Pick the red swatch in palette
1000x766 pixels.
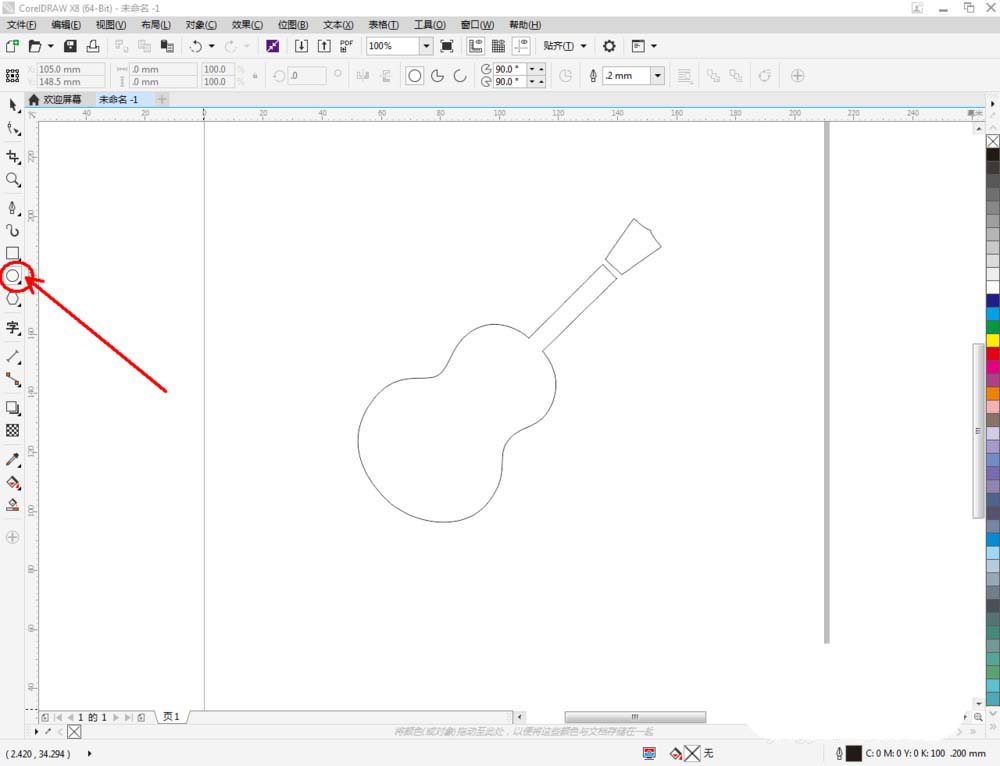tap(993, 353)
